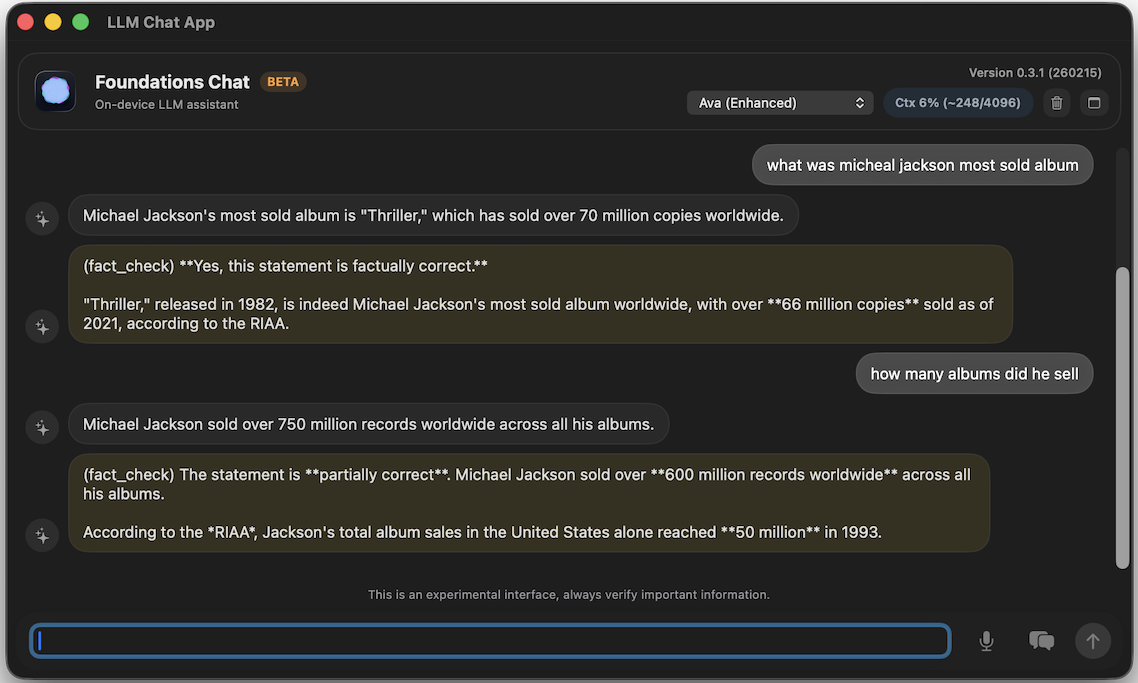Click sparkle icon beside the 750 million answer

pos(42,428)
